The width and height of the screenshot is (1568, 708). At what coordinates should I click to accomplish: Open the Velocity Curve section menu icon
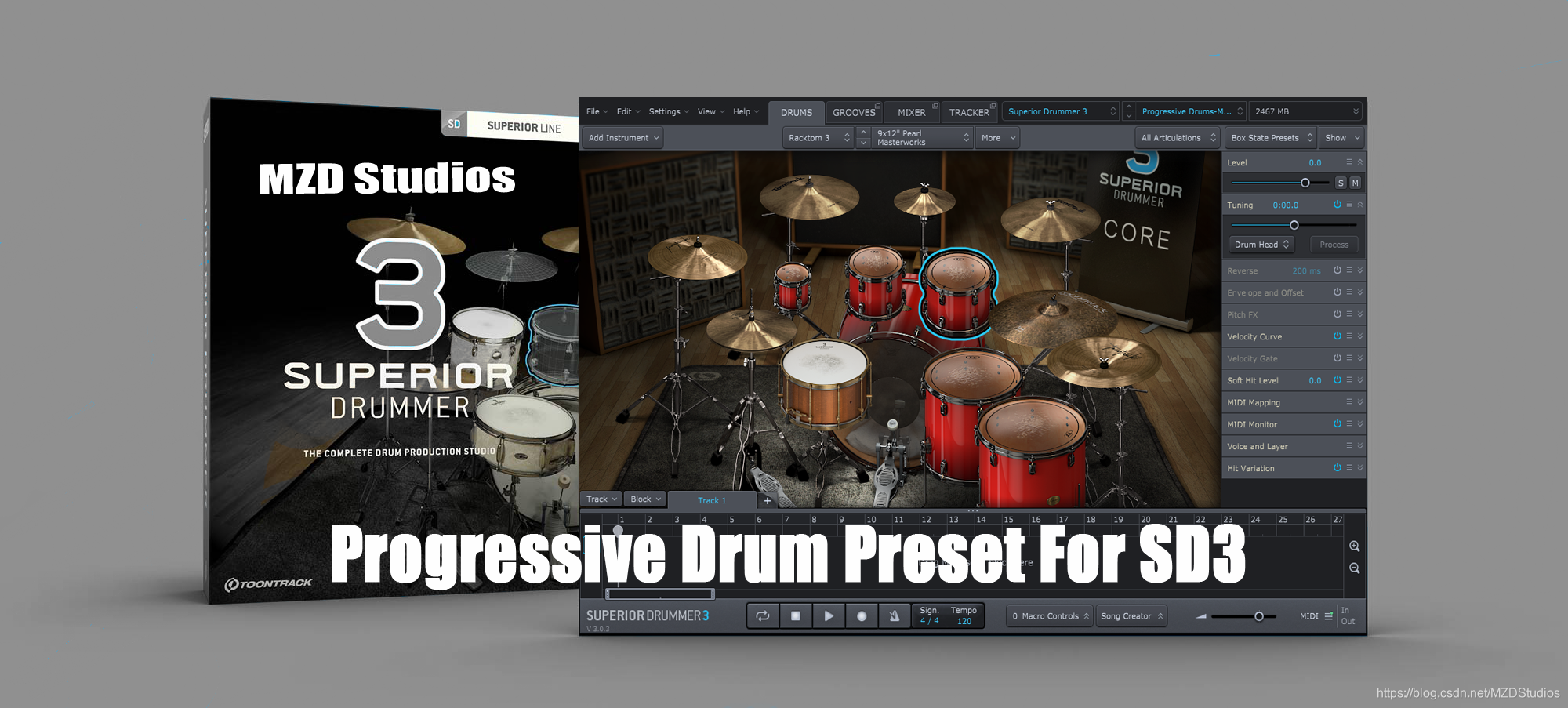pos(1349,336)
